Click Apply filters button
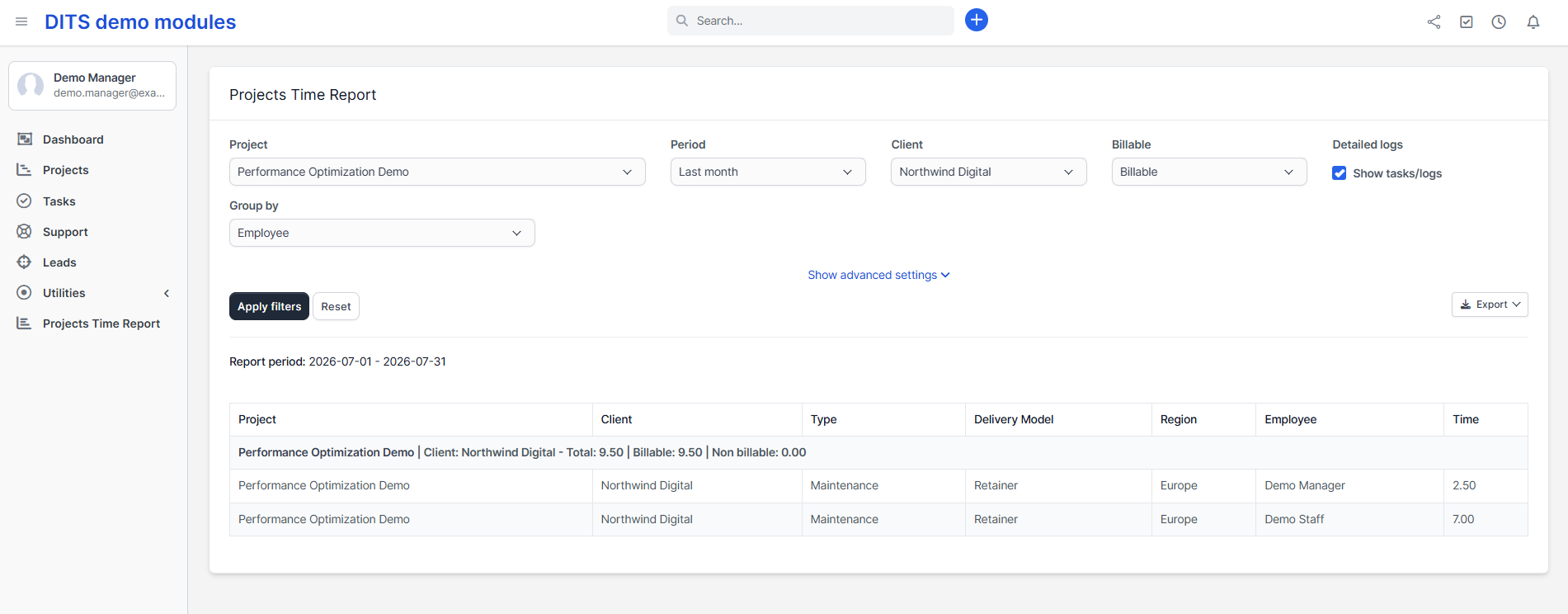1568x614 pixels. (x=269, y=306)
